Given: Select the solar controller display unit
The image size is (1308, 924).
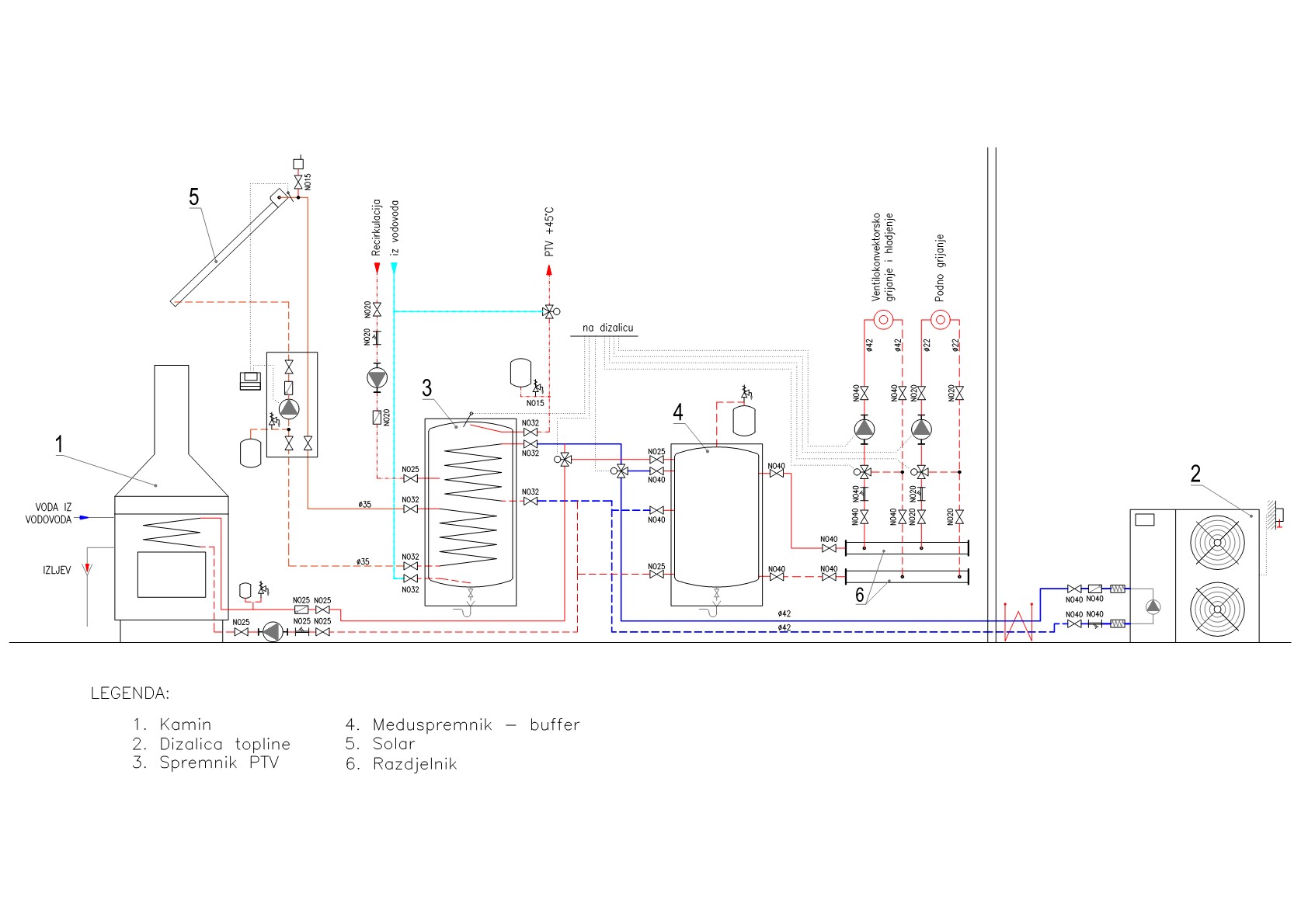Looking at the screenshot, I should pyautogui.click(x=250, y=380).
